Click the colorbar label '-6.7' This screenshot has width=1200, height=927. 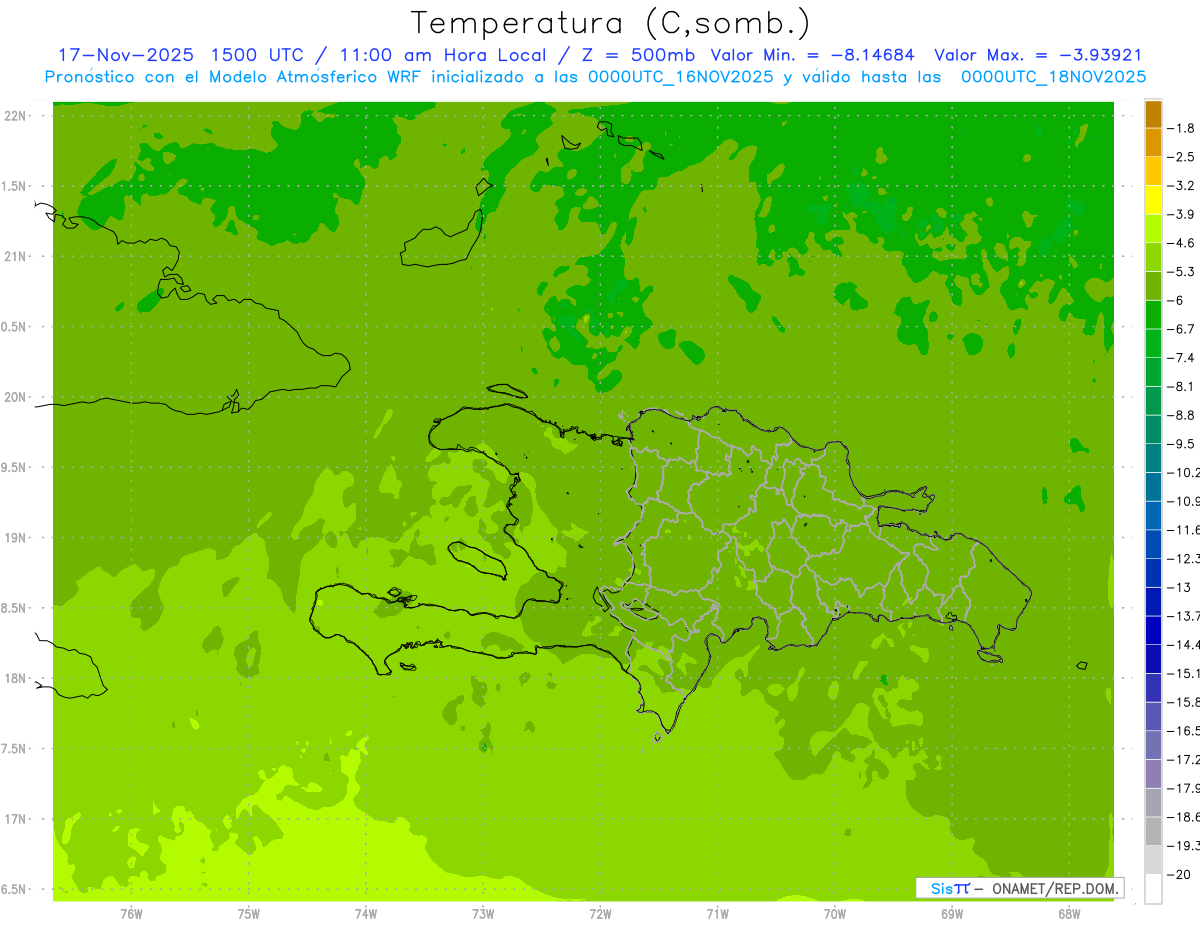(1183, 329)
